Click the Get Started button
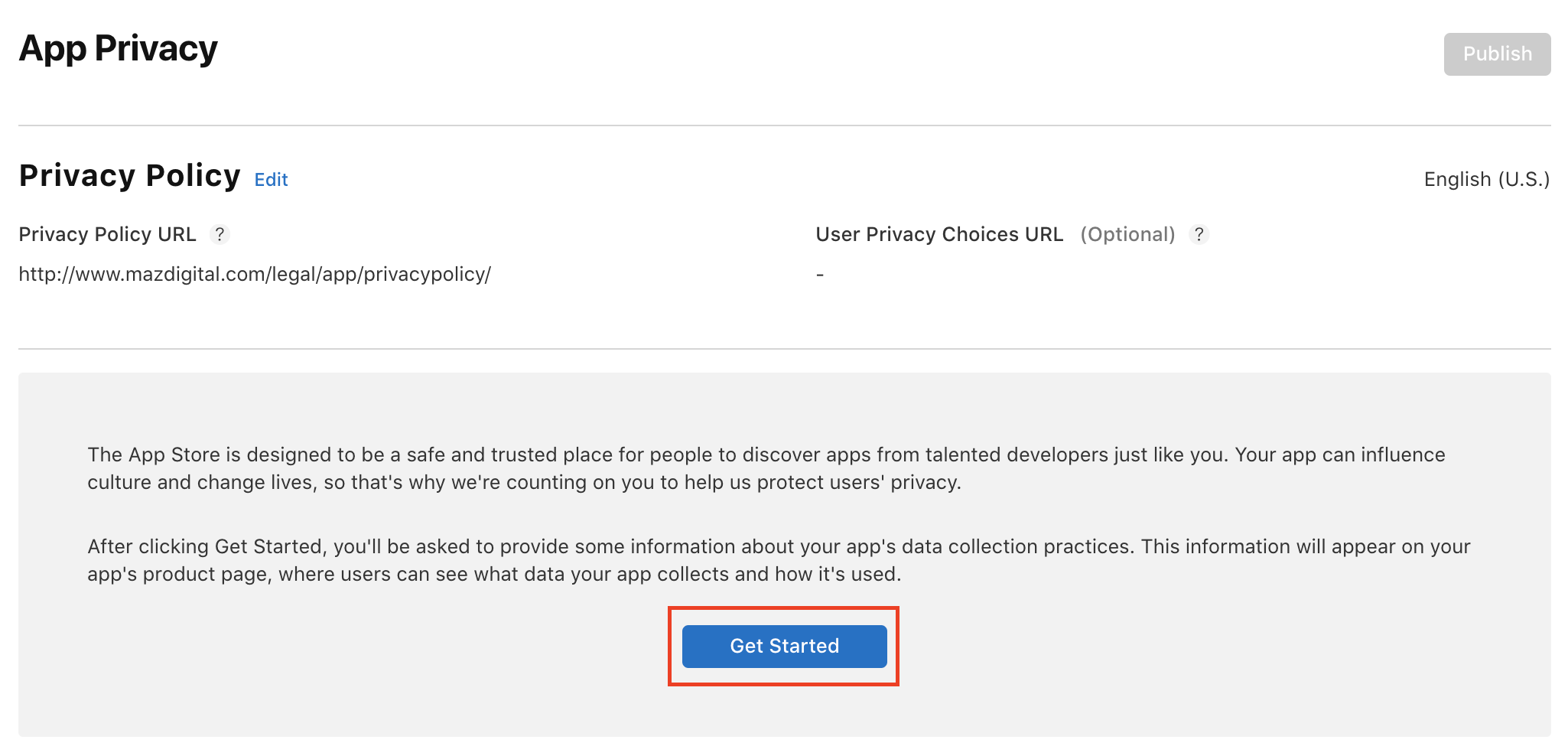 pos(784,646)
